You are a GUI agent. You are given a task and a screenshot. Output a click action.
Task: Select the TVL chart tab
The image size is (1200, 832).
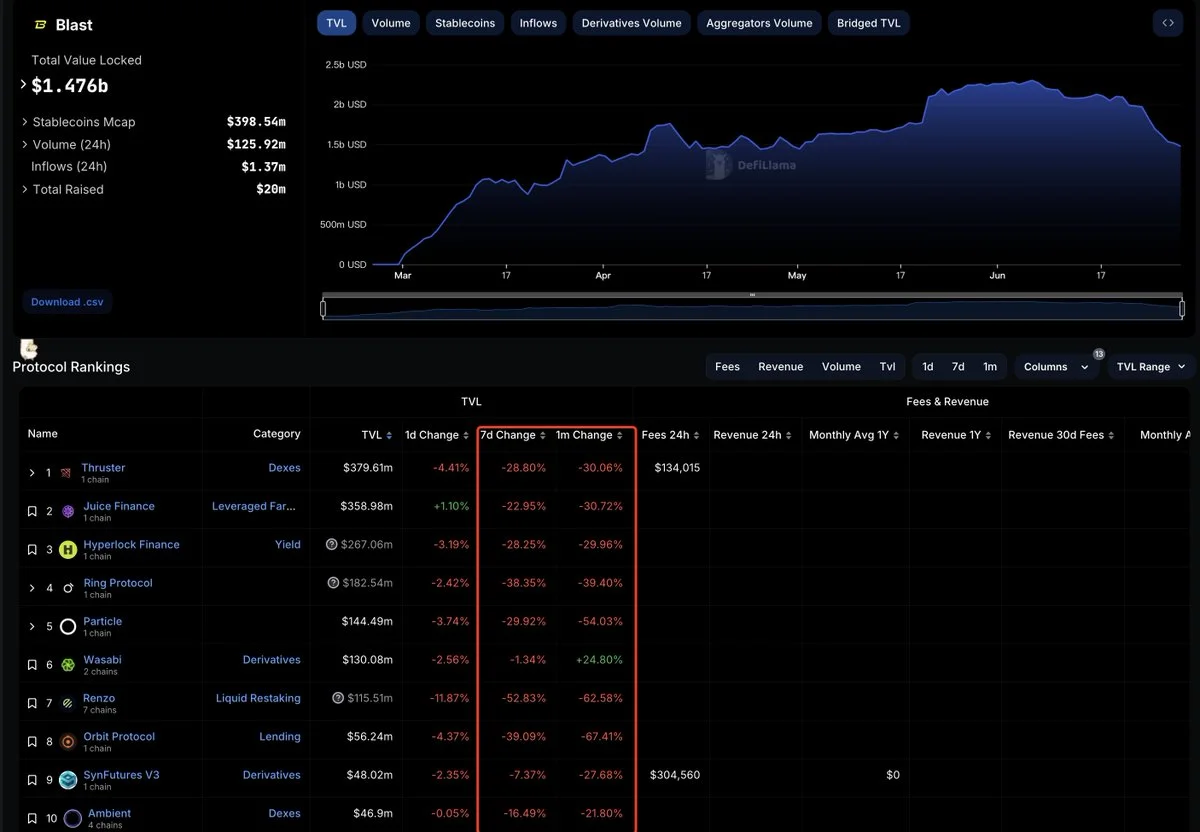click(x=337, y=23)
